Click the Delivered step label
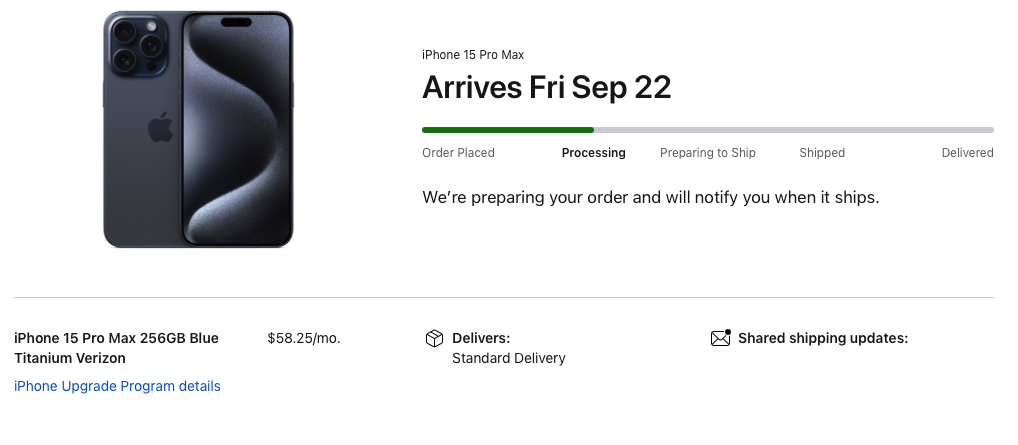This screenshot has width=1018, height=445. point(967,153)
